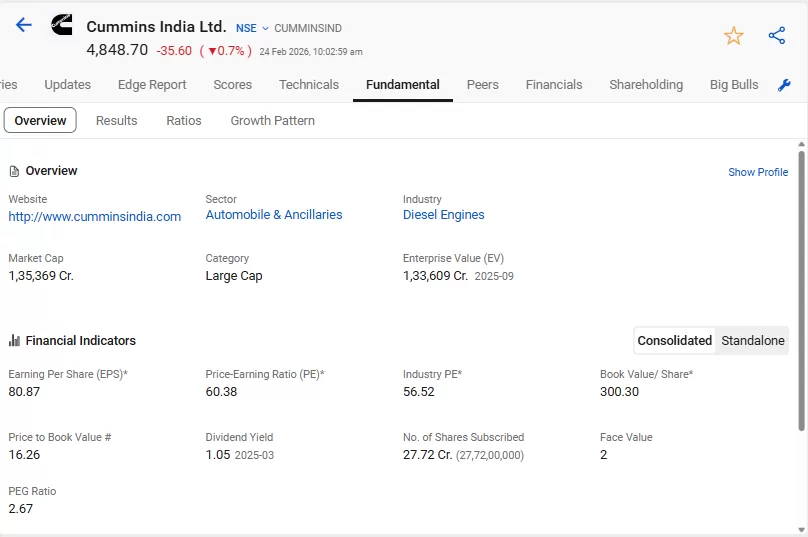Click the Market Cap value 1,35,369 Cr.
Viewport: 808px width, 537px height.
(x=41, y=276)
